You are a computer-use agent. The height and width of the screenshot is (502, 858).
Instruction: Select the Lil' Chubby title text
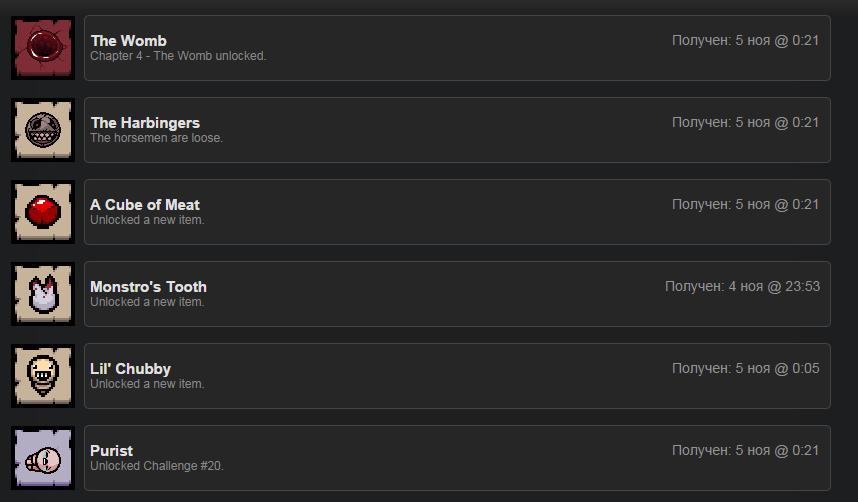pyautogui.click(x=130, y=369)
